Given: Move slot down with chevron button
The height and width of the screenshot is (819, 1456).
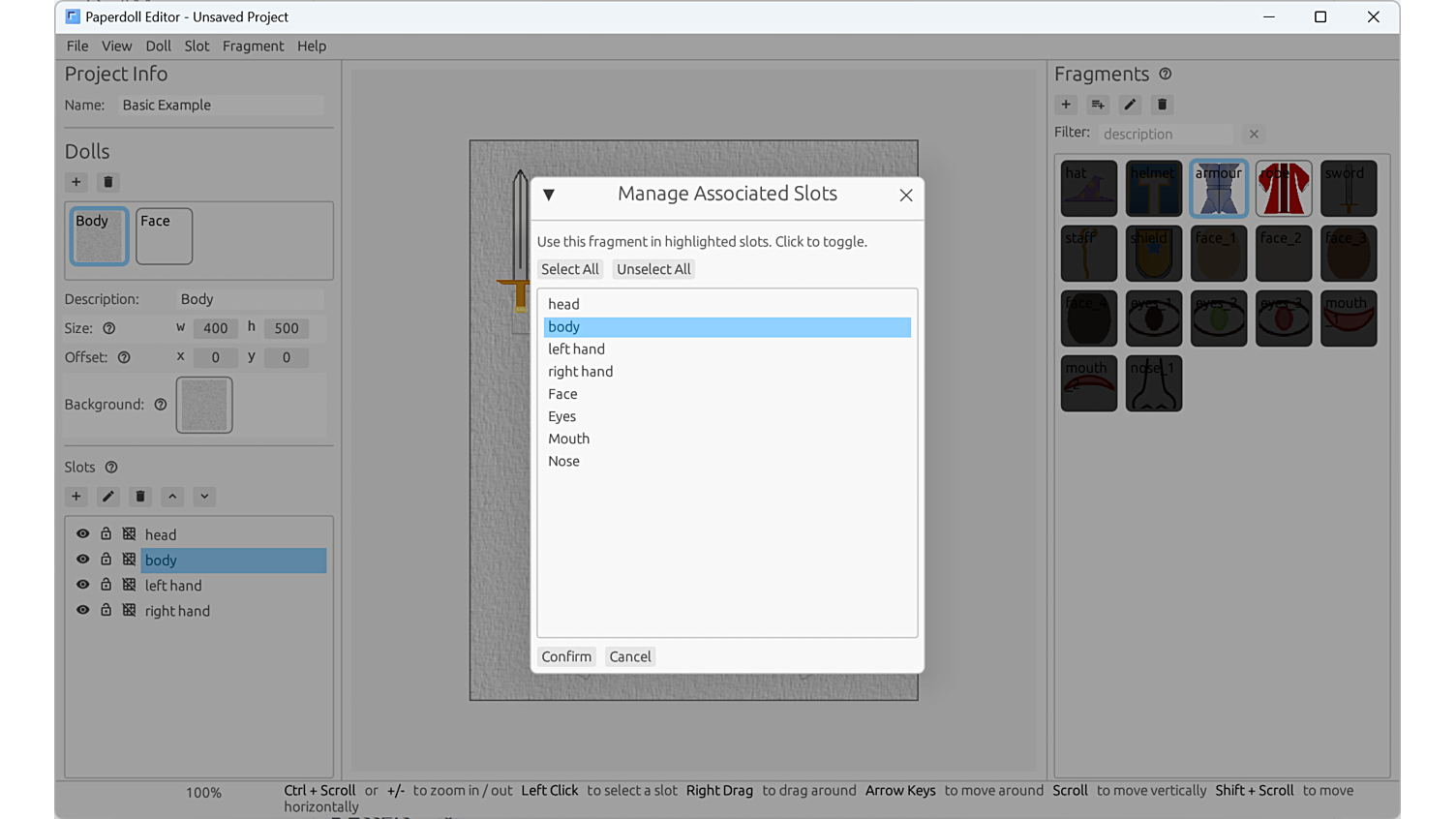Looking at the screenshot, I should (x=204, y=497).
